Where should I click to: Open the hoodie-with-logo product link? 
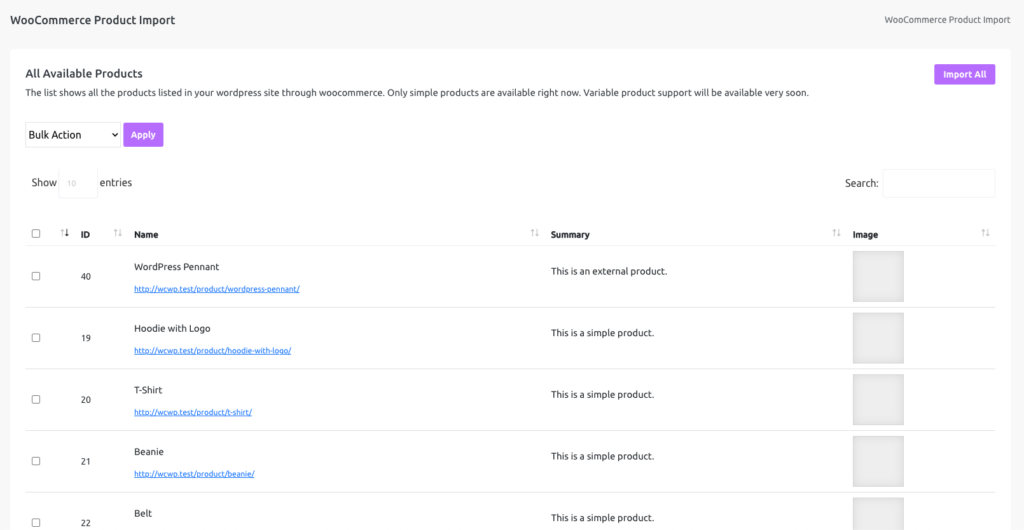[x=212, y=351]
